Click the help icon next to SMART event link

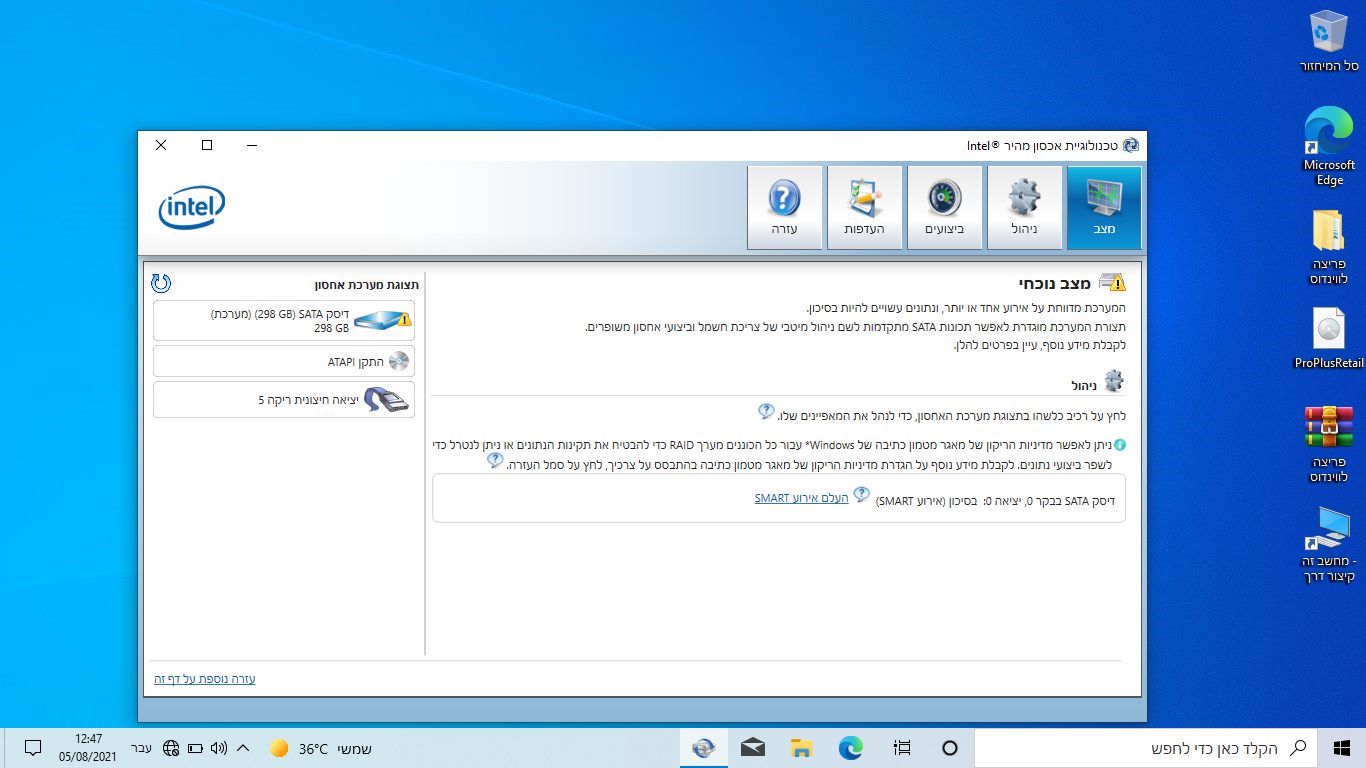coord(861,495)
